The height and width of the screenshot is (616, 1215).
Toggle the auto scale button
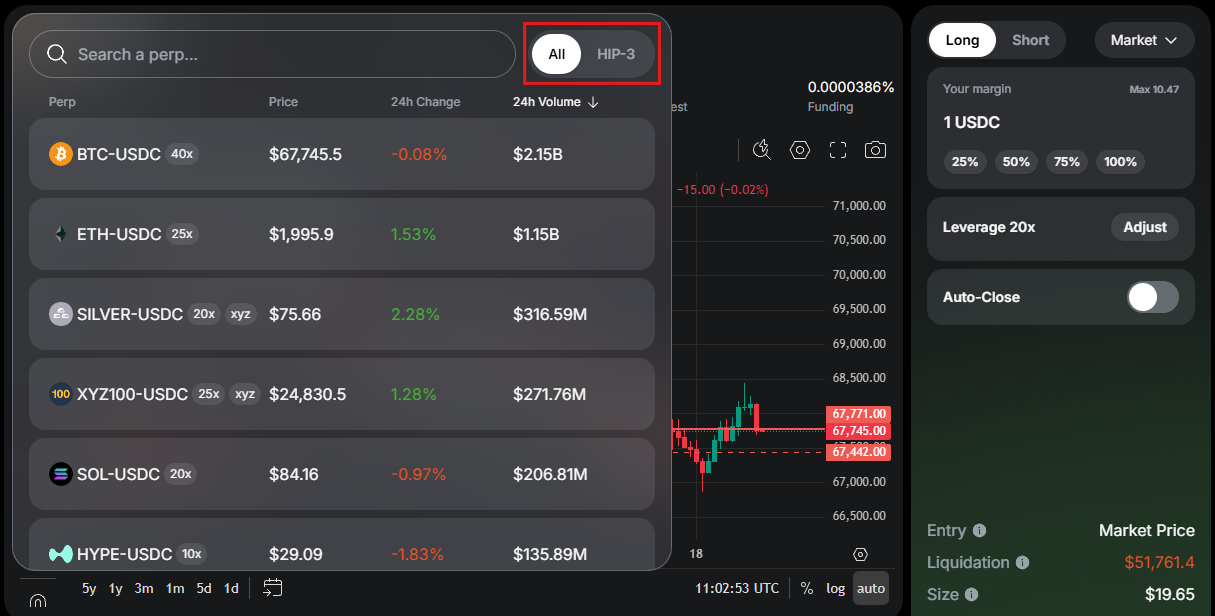tap(871, 588)
